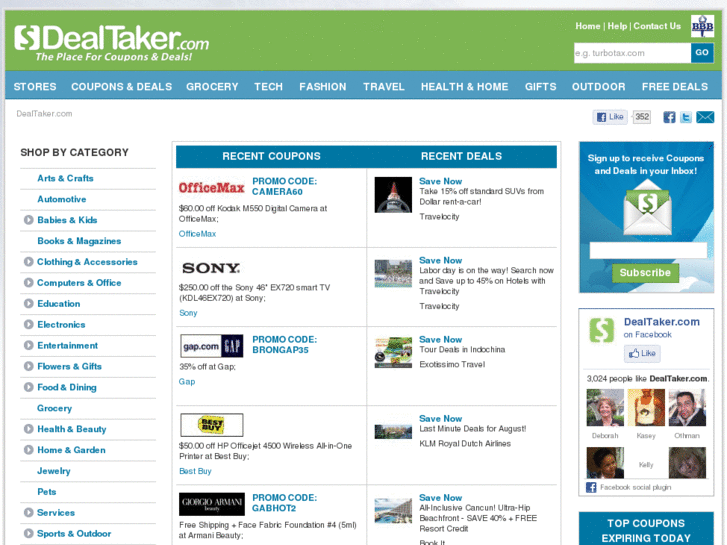This screenshot has width=727, height=545.
Task: Open the FASHION menu
Action: [323, 87]
